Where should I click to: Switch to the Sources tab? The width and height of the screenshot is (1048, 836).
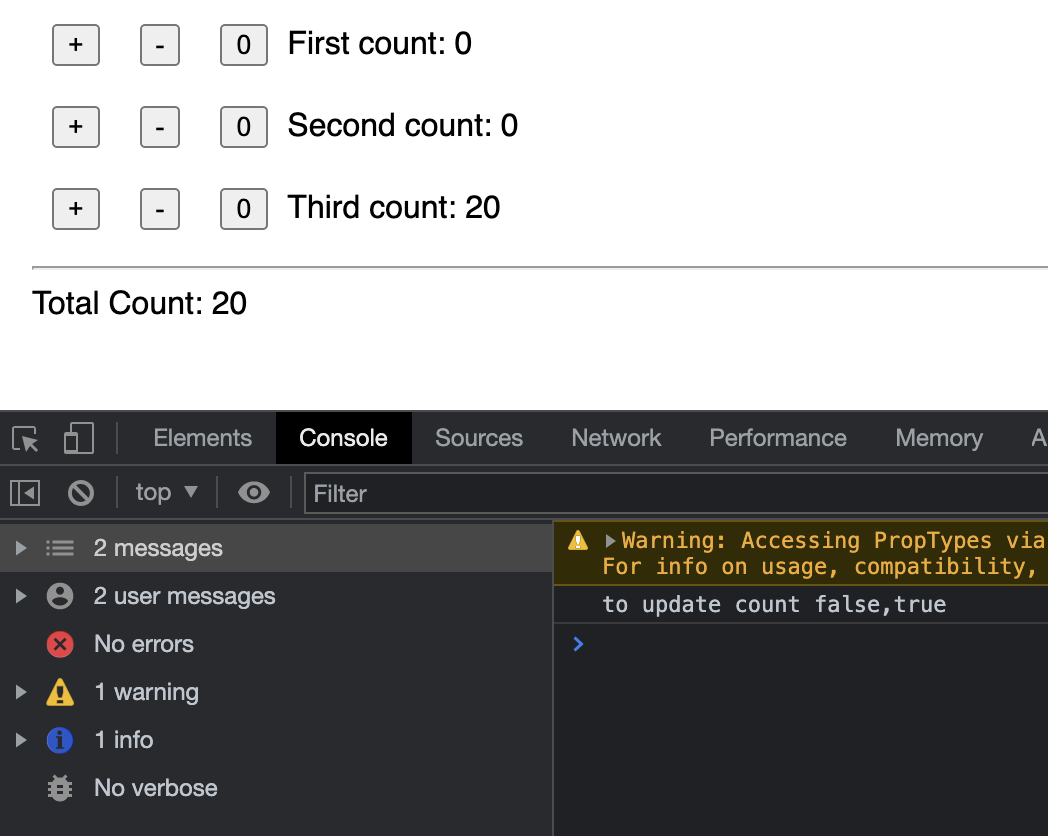click(x=479, y=438)
